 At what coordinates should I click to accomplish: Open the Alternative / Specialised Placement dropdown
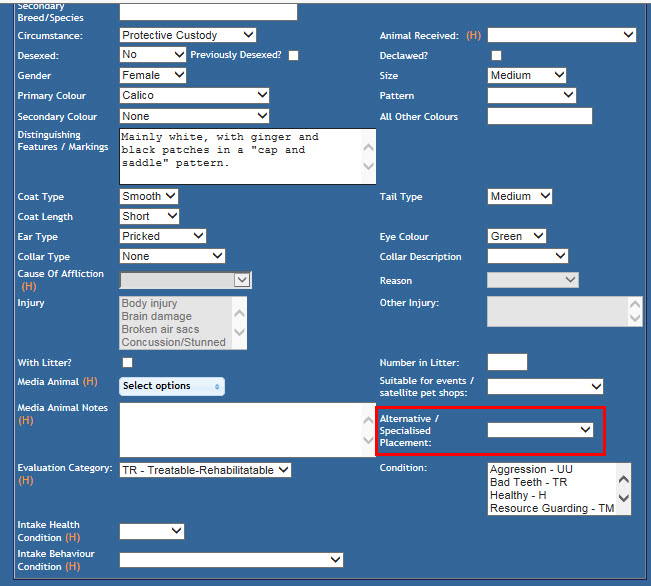tap(540, 429)
